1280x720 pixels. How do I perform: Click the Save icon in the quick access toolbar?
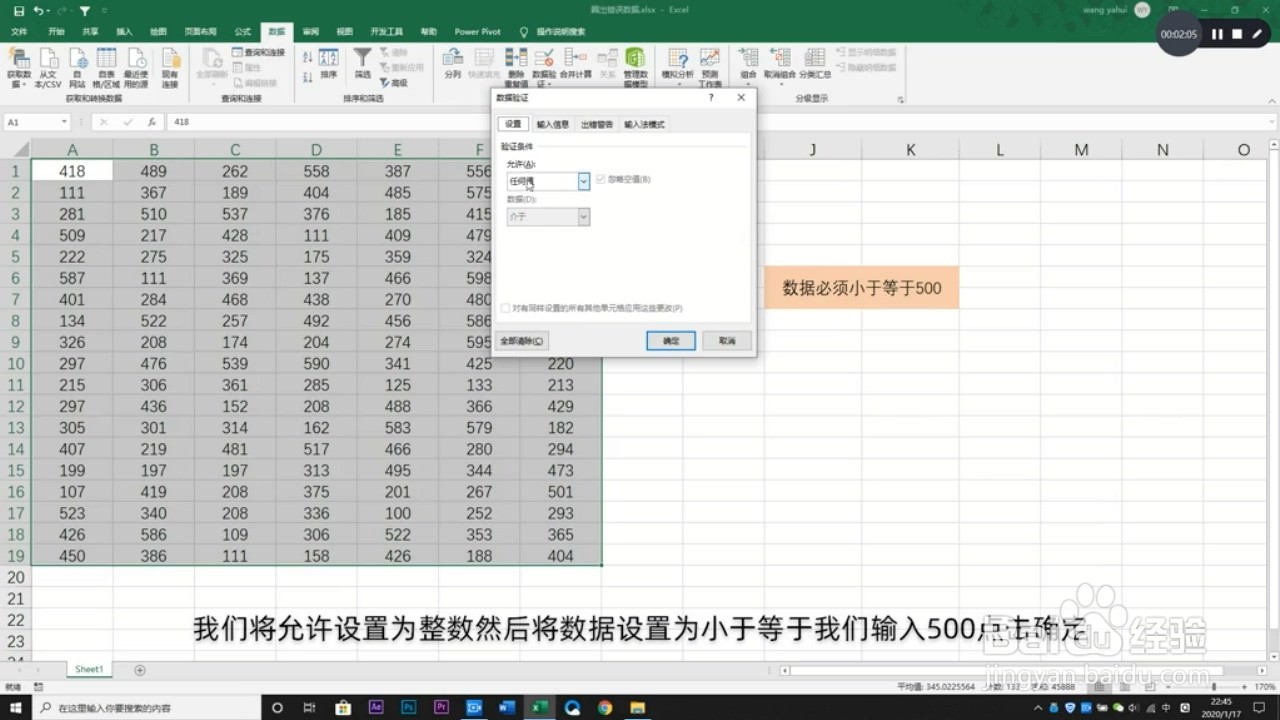click(18, 11)
